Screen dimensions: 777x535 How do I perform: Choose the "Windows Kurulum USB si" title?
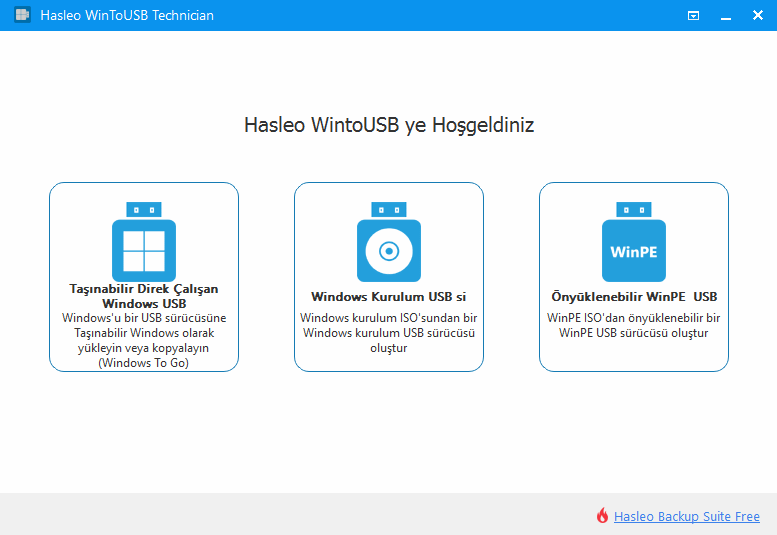pyautogui.click(x=388, y=297)
